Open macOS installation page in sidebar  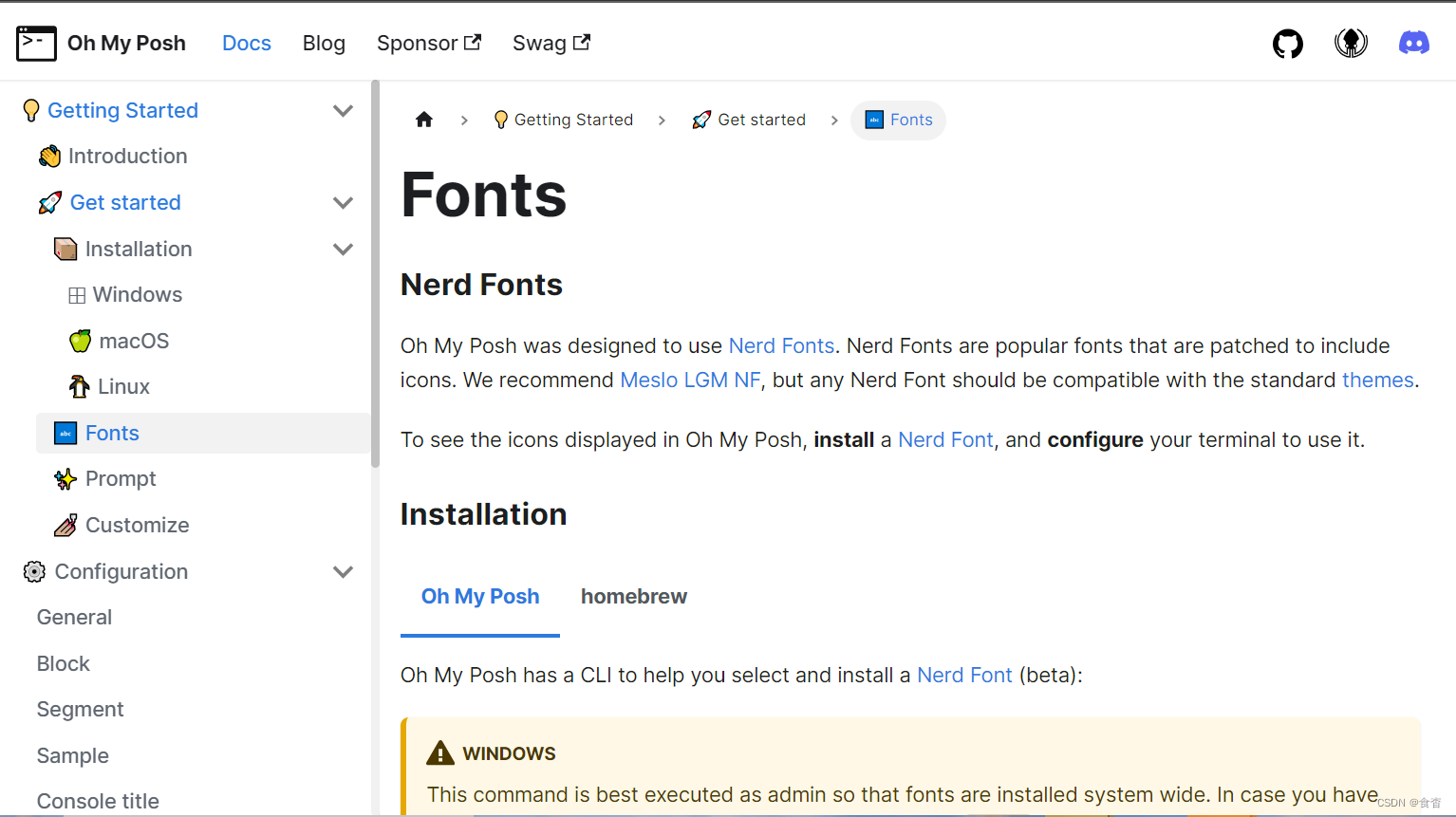tap(134, 342)
